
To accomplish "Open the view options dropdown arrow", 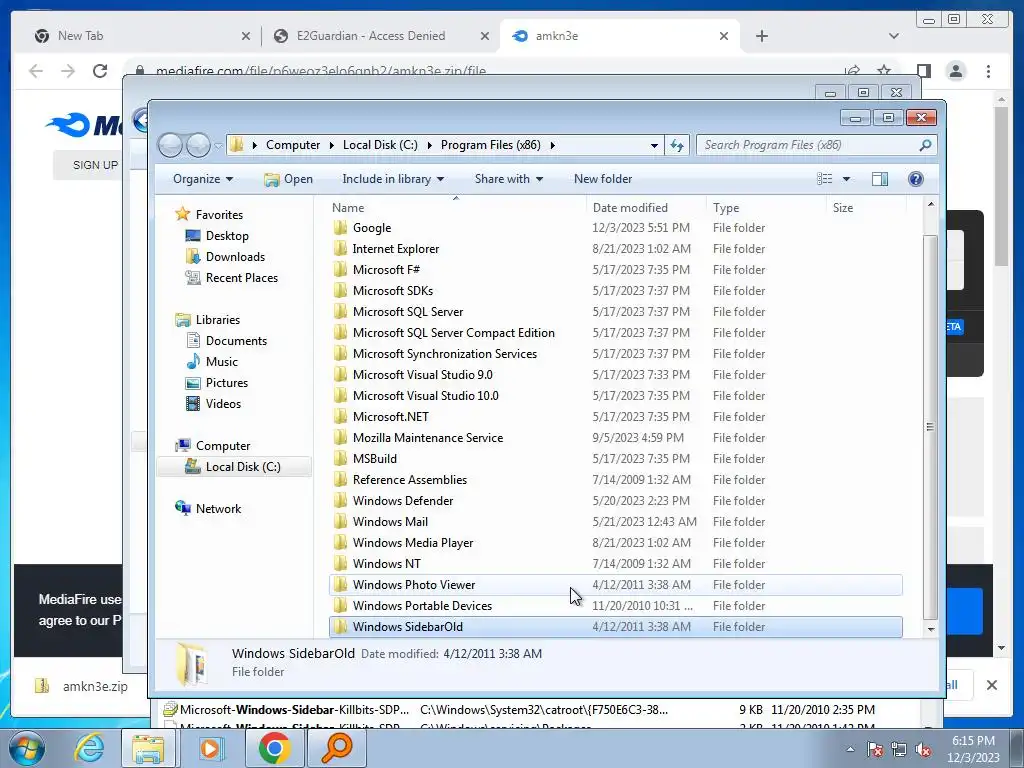I will click(x=846, y=179).
